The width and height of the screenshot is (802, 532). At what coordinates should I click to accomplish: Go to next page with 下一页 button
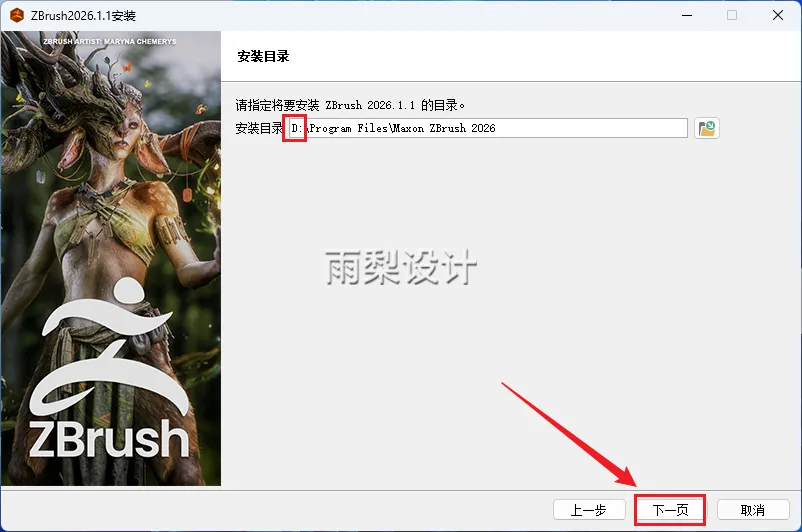(x=670, y=510)
